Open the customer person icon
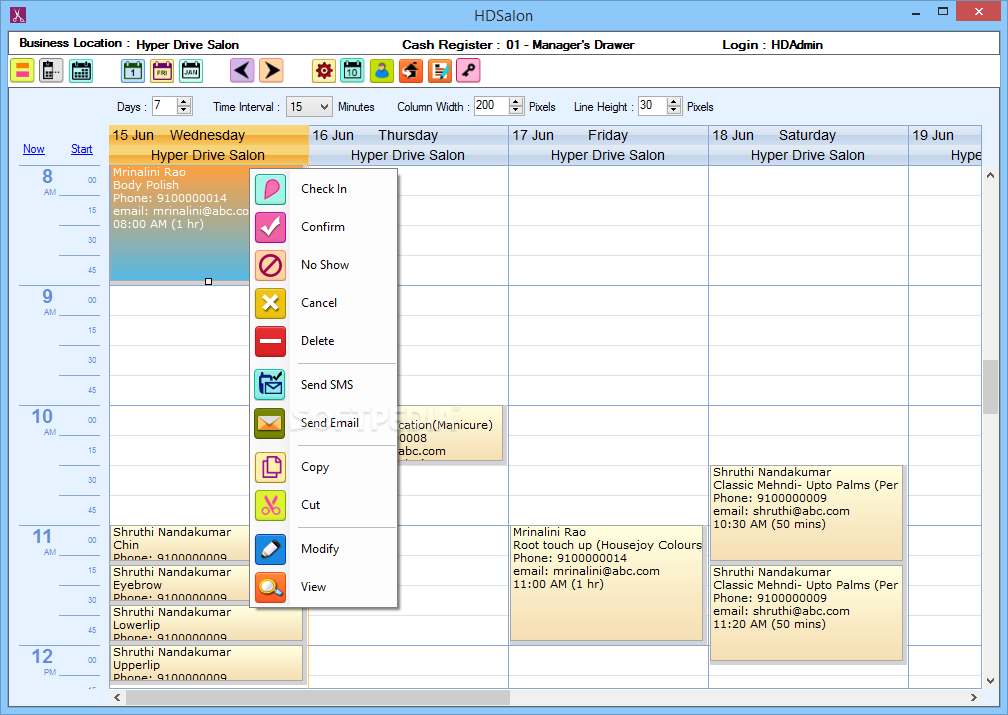This screenshot has width=1008, height=715. click(382, 71)
